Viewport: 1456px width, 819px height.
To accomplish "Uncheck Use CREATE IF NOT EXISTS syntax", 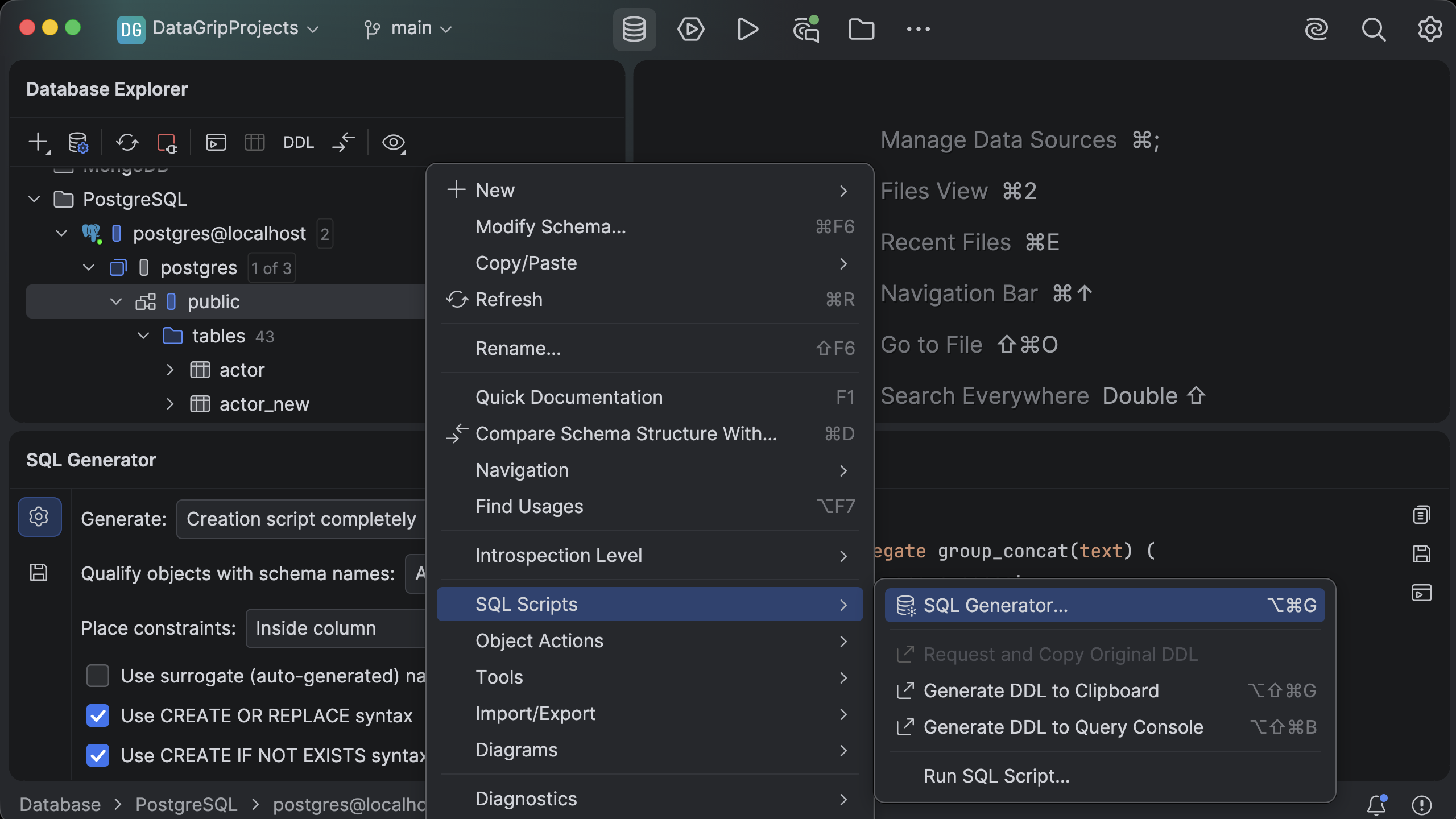I will click(98, 755).
